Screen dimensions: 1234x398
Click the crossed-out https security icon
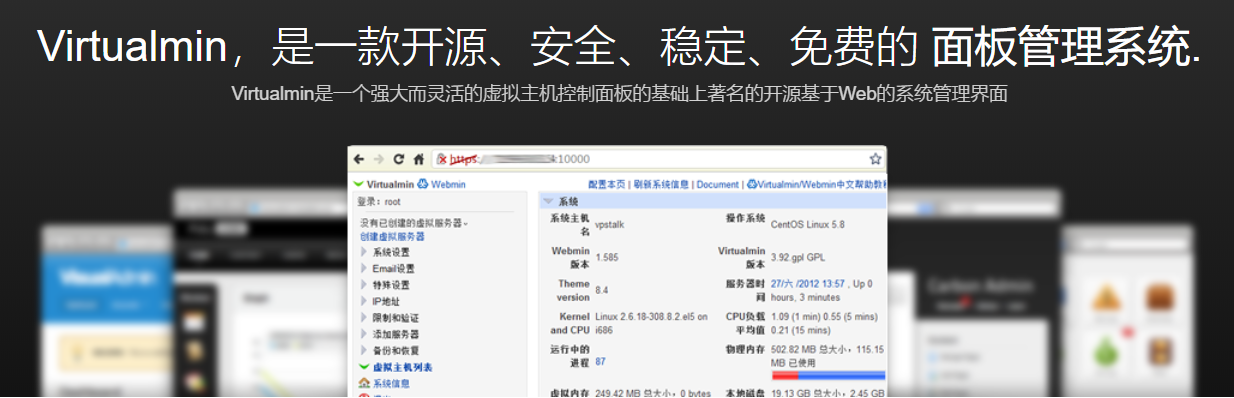click(x=442, y=159)
